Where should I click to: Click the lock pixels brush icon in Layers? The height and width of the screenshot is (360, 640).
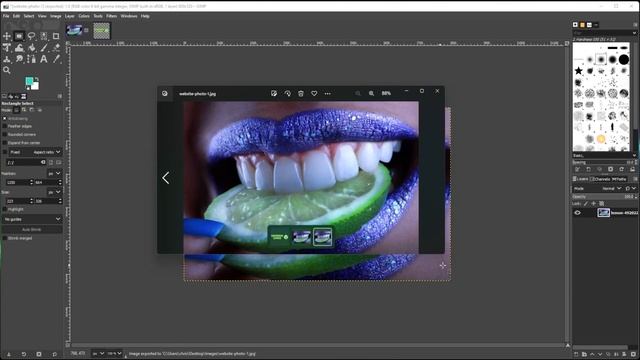point(586,203)
